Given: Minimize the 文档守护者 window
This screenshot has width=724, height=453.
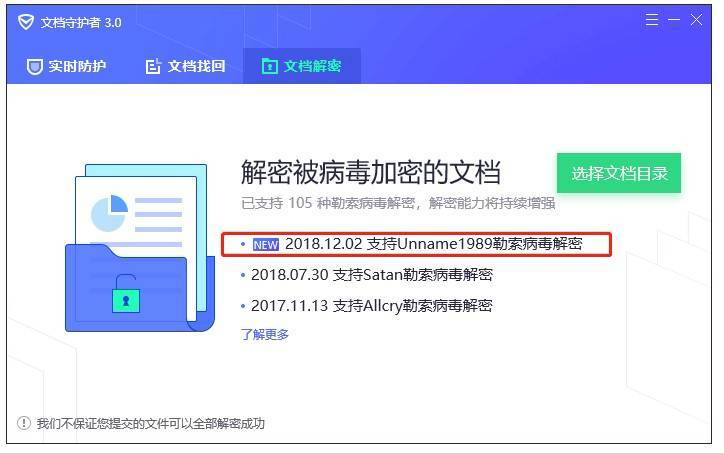Looking at the screenshot, I should tap(674, 20).
